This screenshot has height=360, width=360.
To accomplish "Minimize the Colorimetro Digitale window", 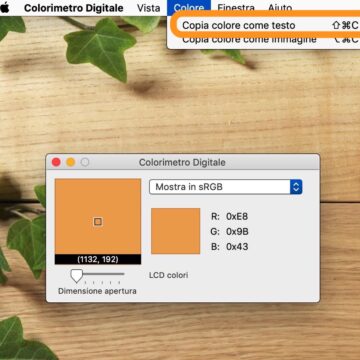I will pos(71,162).
